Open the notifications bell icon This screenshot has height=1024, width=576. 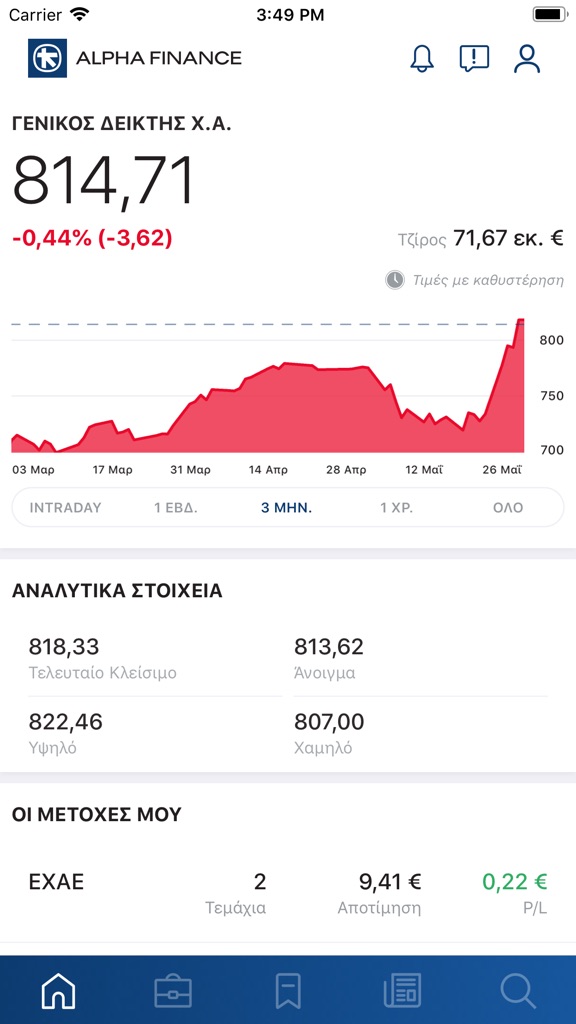421,58
